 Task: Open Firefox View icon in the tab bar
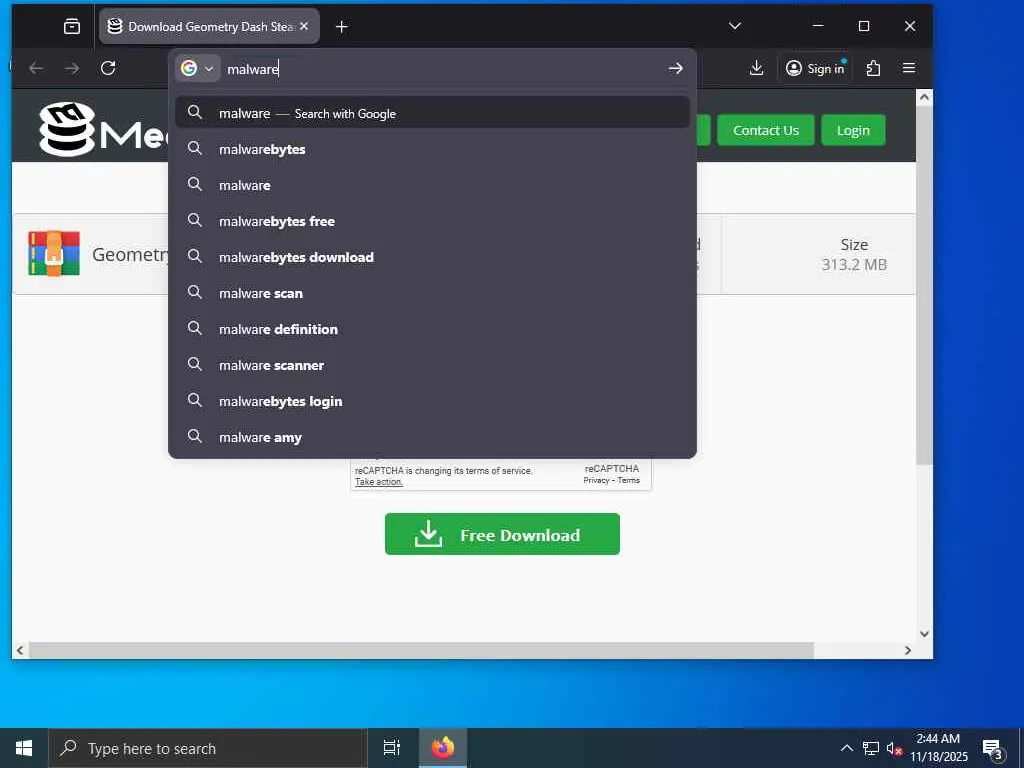tap(72, 26)
